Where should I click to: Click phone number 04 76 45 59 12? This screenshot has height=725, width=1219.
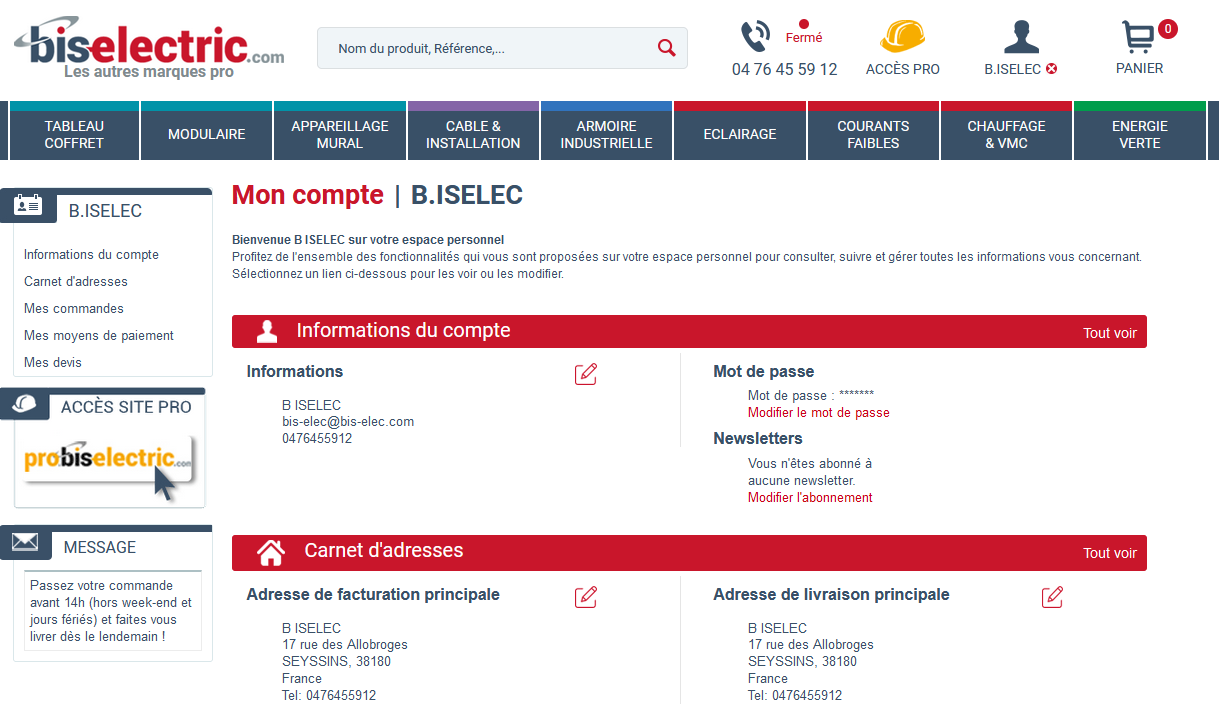785,69
